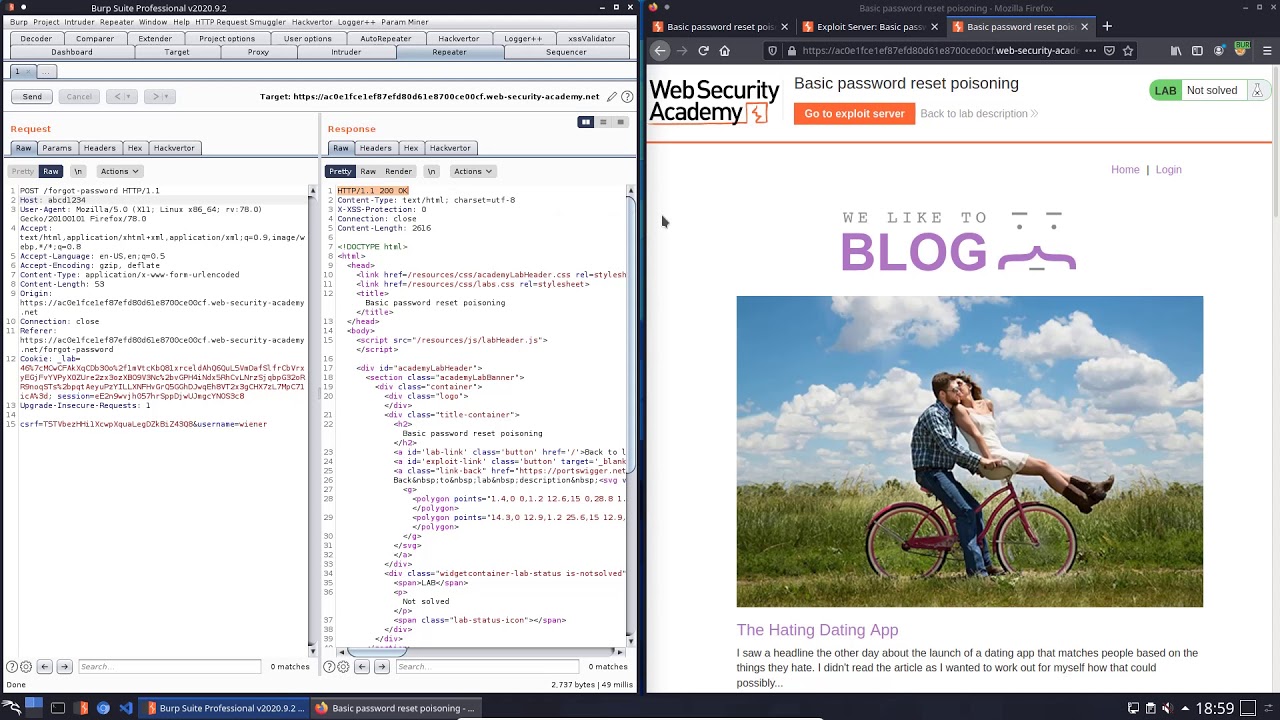Switch to the Intruder tab
The image size is (1280, 720).
click(346, 52)
